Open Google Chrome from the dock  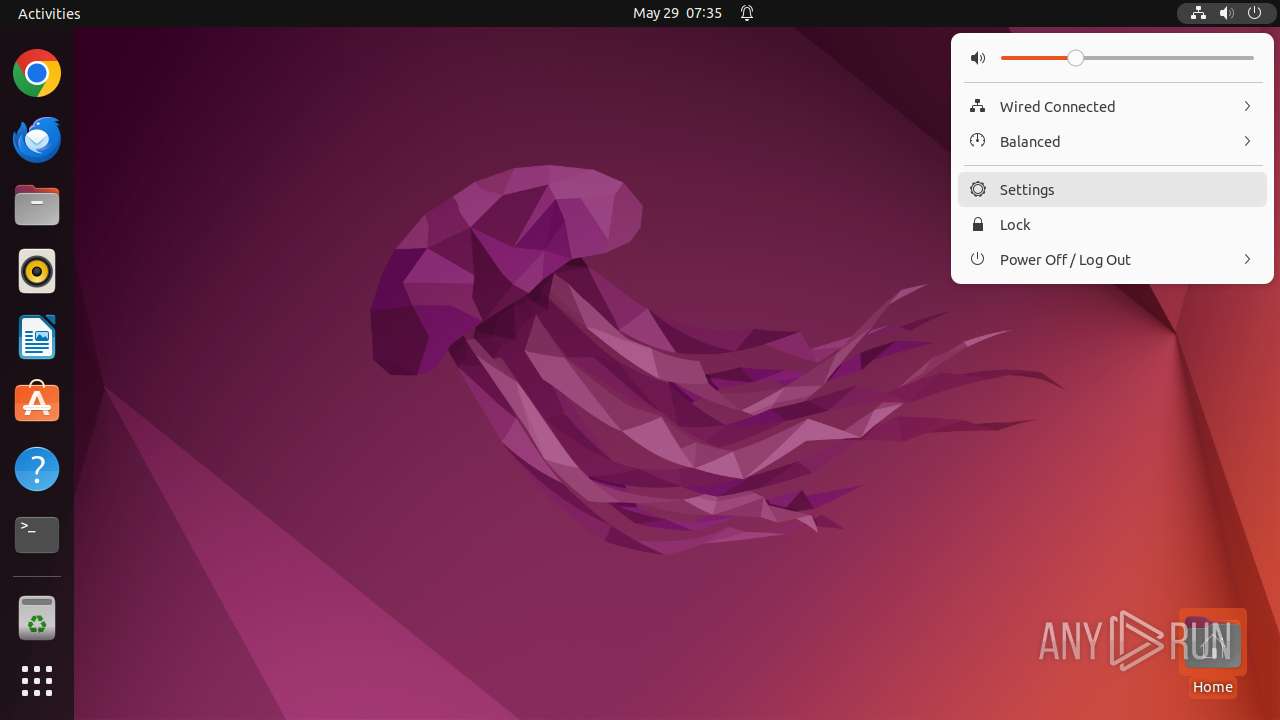(x=37, y=73)
